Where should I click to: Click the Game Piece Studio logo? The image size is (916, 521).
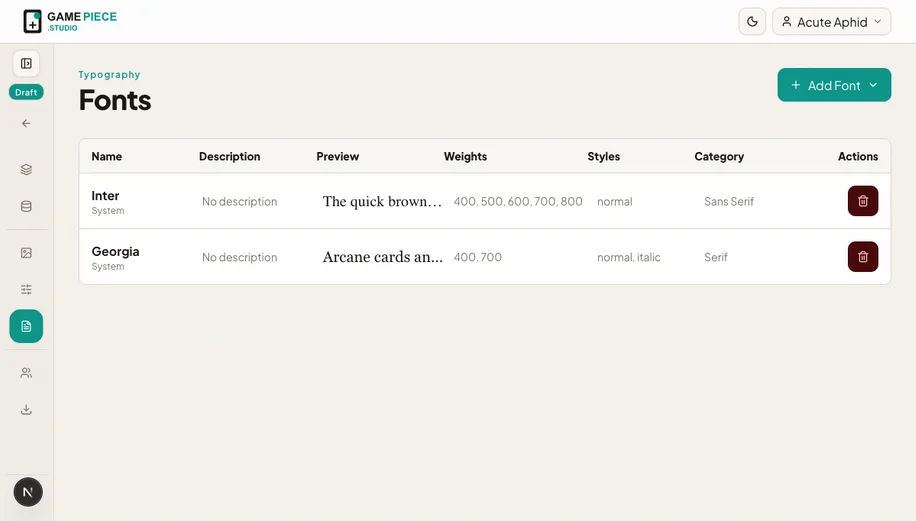(x=70, y=22)
